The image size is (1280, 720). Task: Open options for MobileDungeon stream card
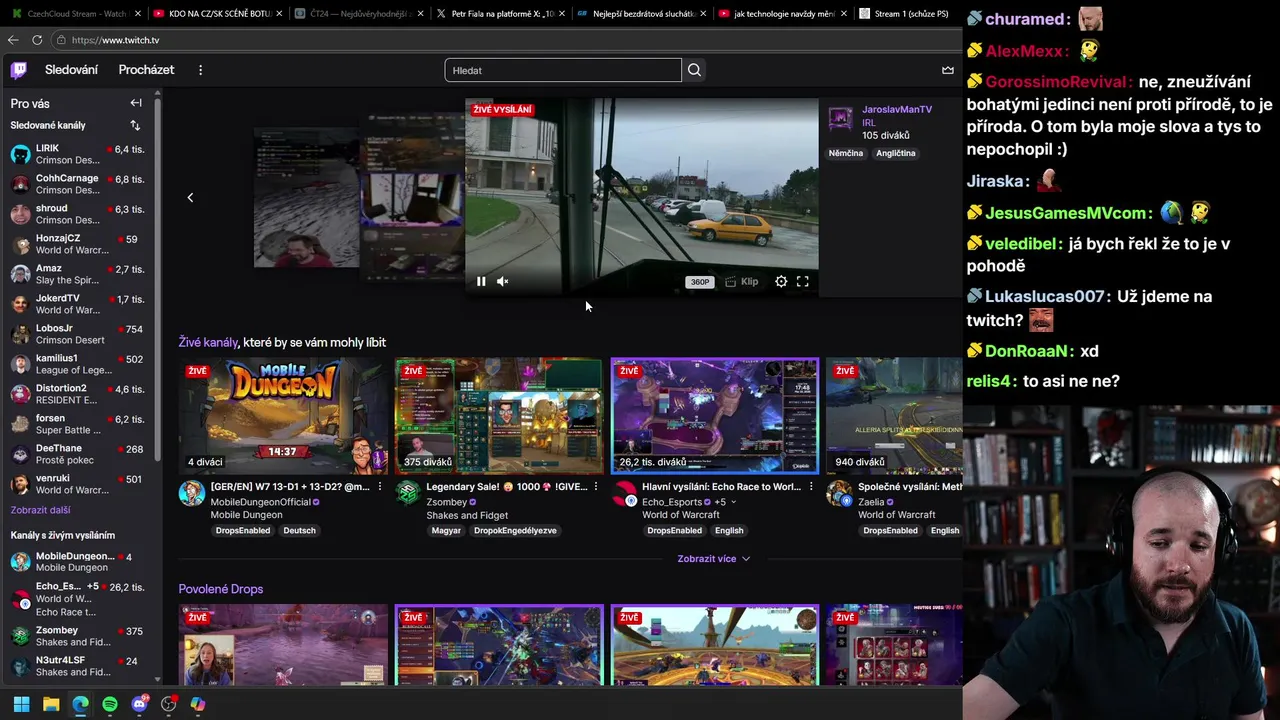[380, 487]
